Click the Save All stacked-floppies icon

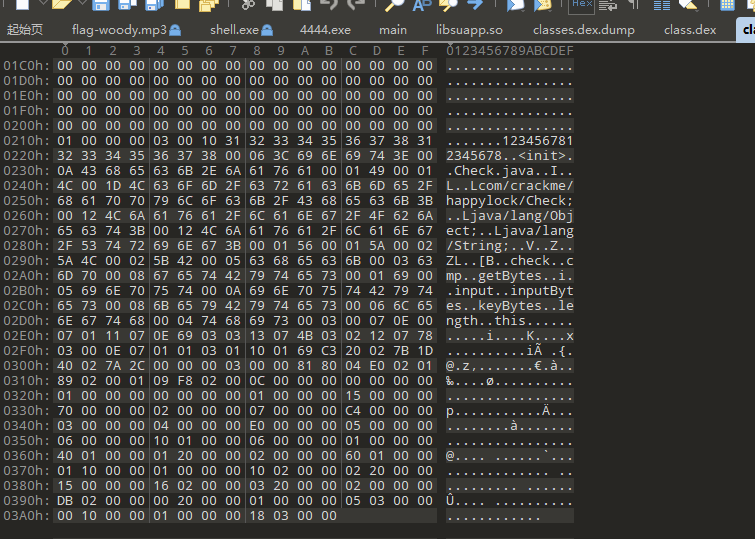(x=155, y=4)
